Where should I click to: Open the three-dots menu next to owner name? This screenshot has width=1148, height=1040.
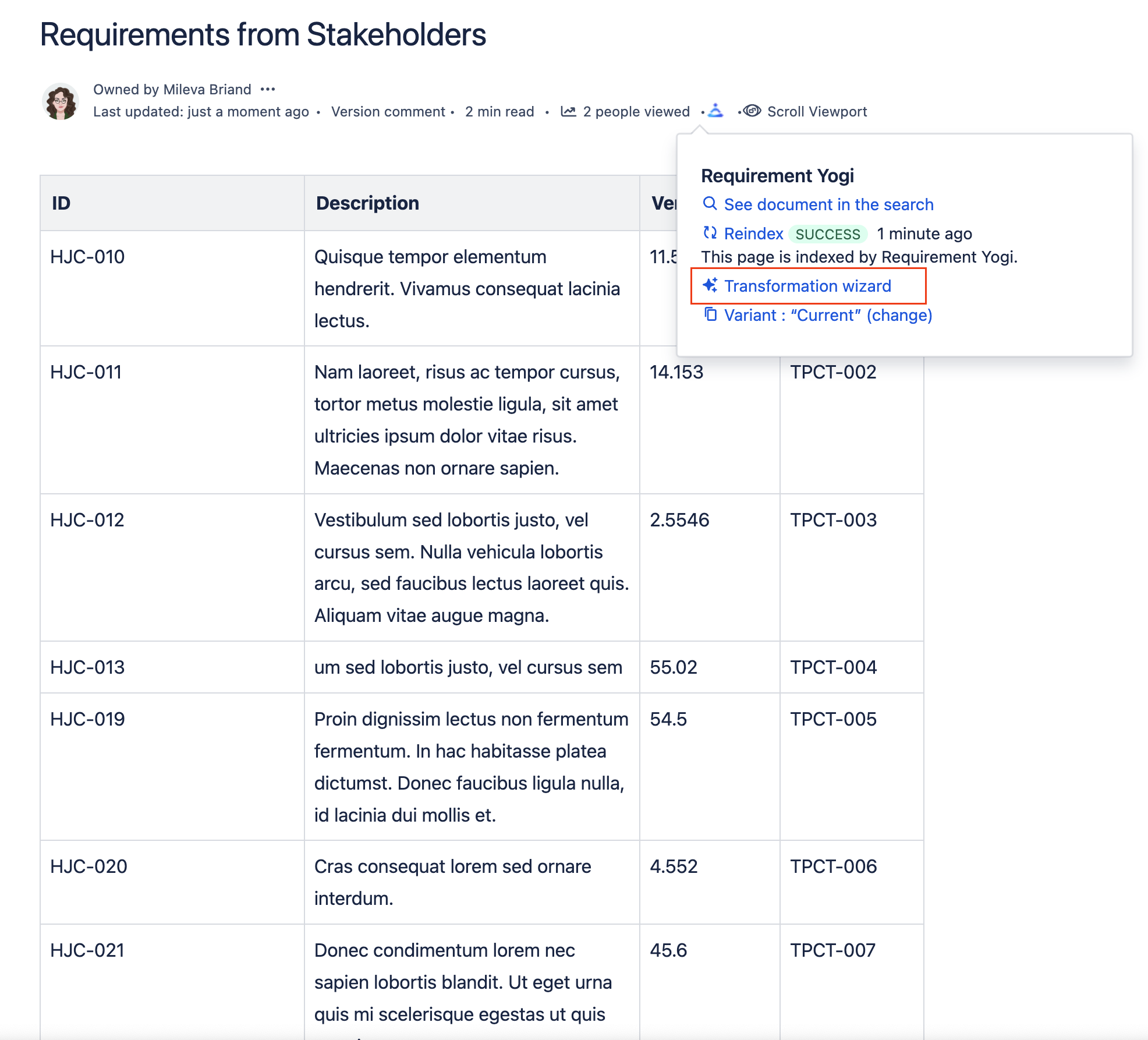coord(268,89)
